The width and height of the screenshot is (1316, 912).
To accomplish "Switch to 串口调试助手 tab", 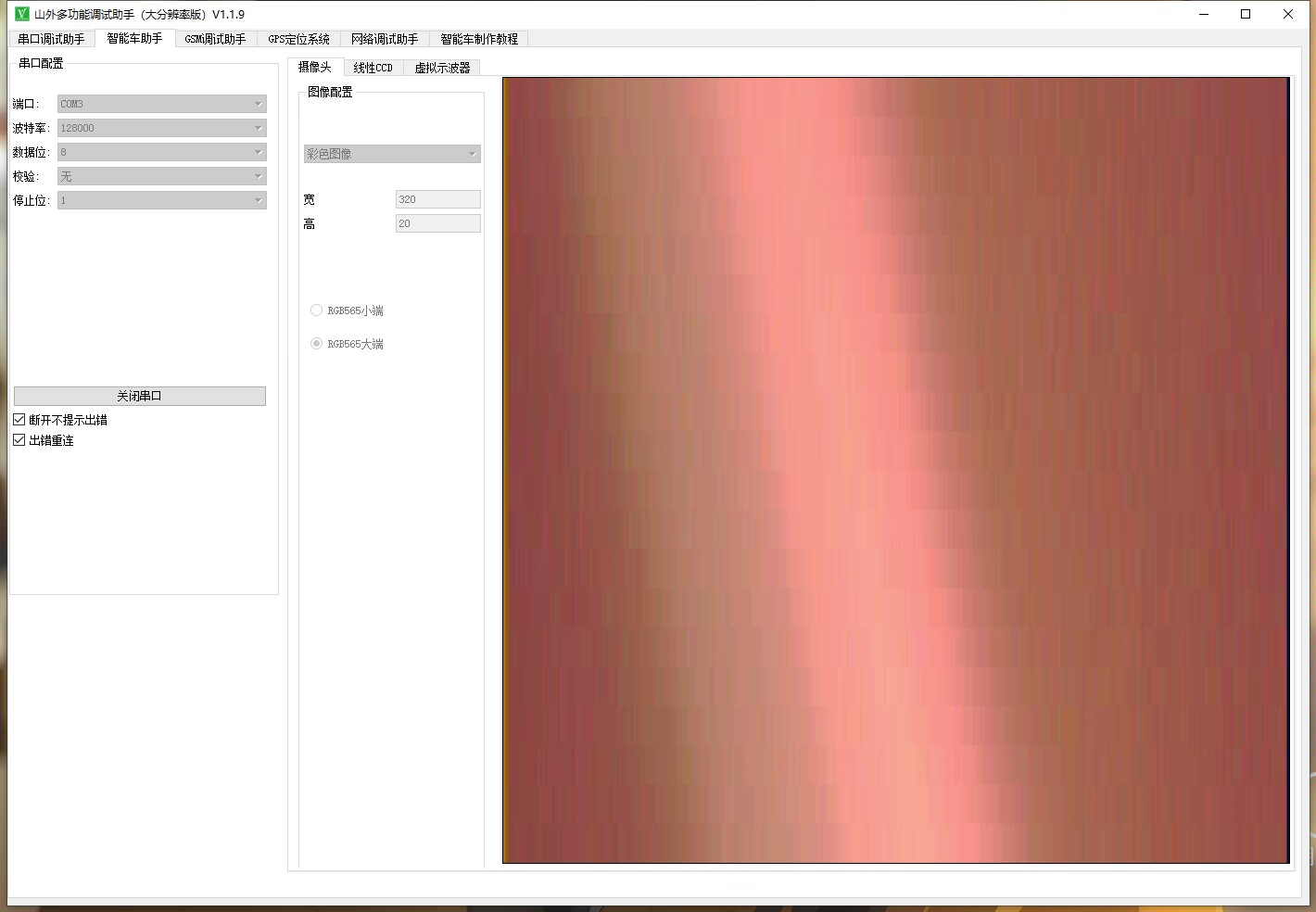I will click(x=51, y=39).
